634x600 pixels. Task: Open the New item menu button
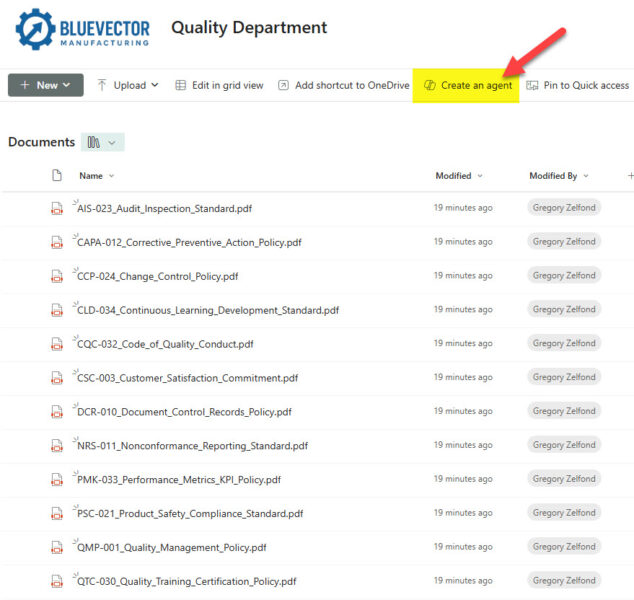tap(46, 85)
